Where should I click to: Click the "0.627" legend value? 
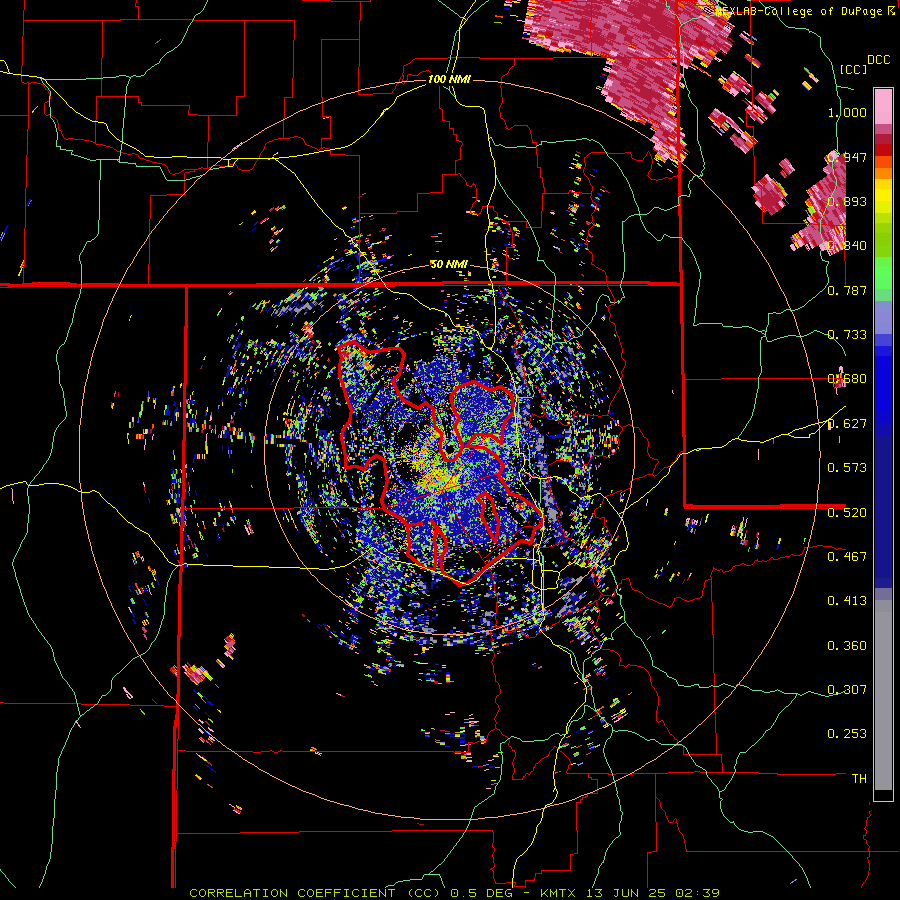847,424
